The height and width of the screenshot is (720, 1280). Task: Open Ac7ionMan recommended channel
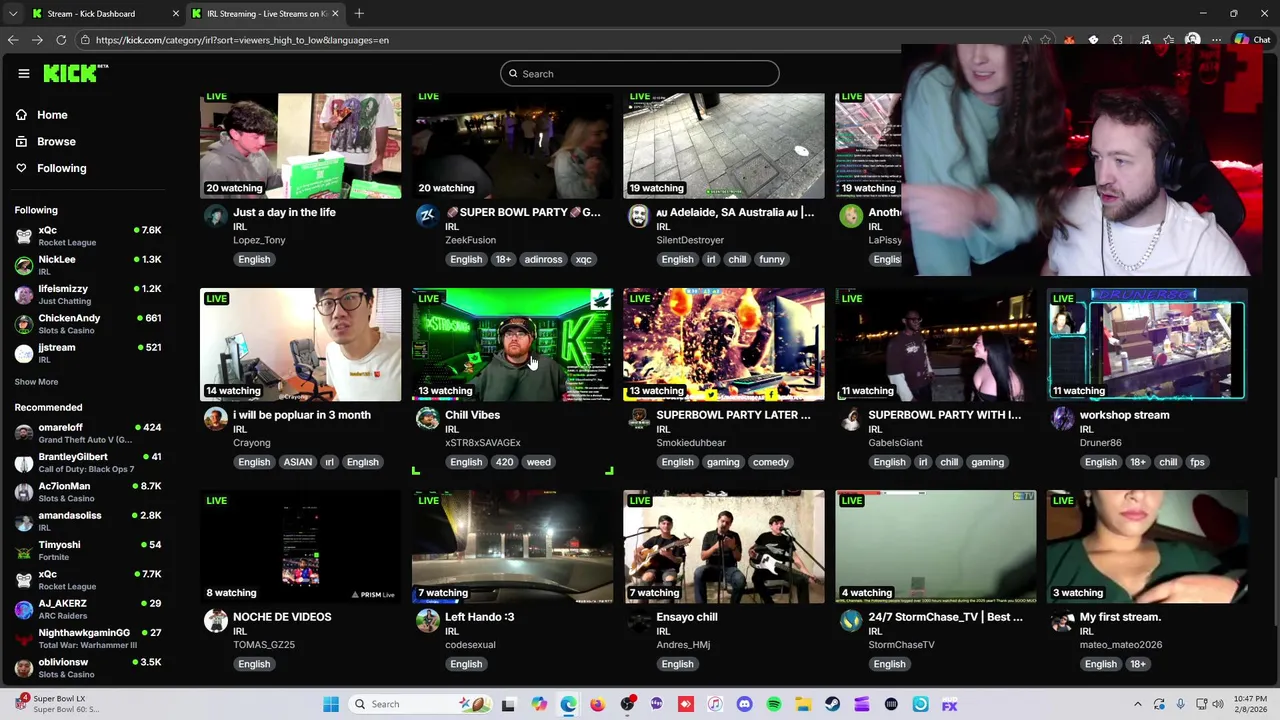tap(88, 492)
